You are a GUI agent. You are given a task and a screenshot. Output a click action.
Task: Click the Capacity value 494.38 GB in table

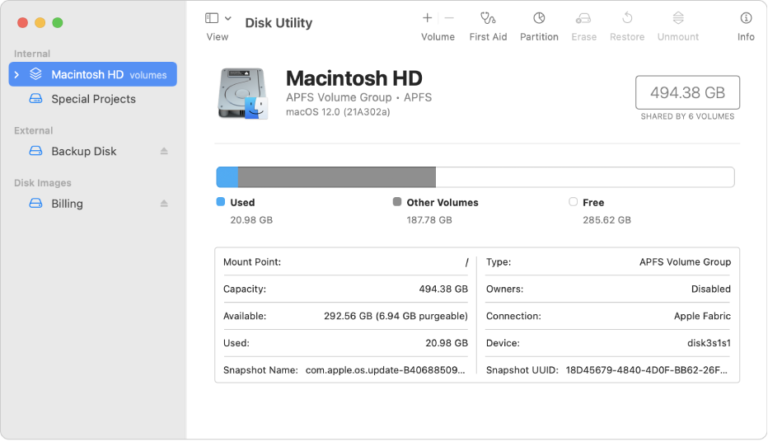pyautogui.click(x=443, y=289)
